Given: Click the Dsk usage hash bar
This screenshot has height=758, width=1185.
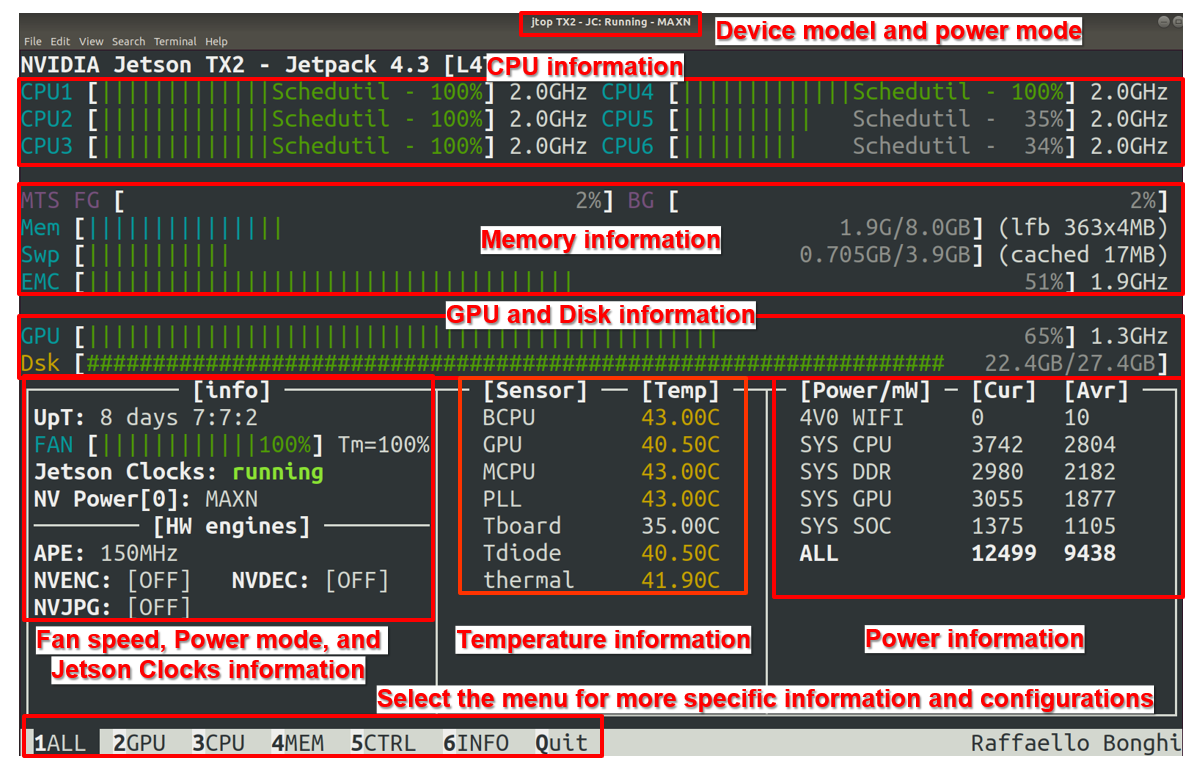Looking at the screenshot, I should [515, 364].
